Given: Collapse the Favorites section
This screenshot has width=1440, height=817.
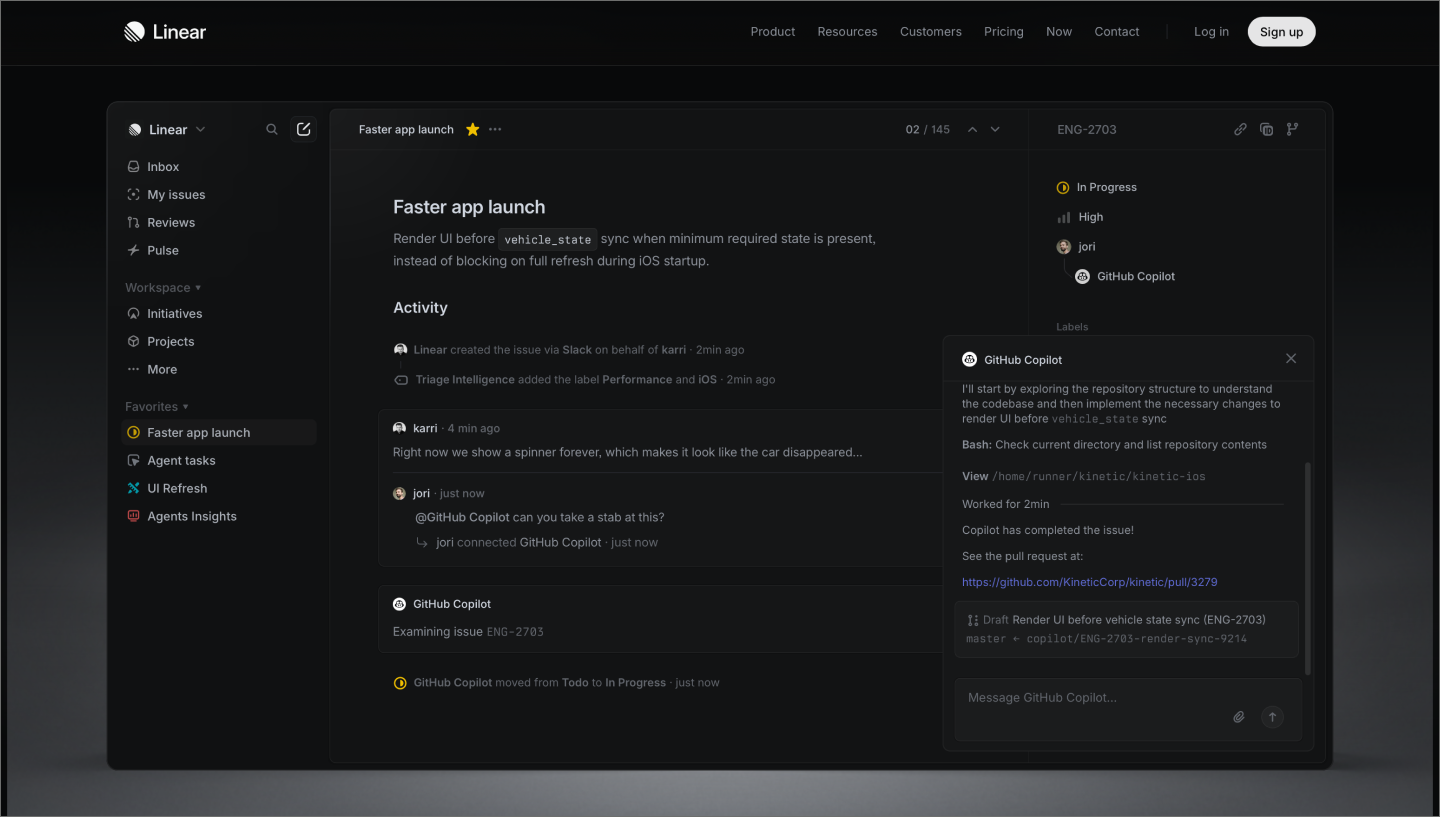Looking at the screenshot, I should 157,407.
